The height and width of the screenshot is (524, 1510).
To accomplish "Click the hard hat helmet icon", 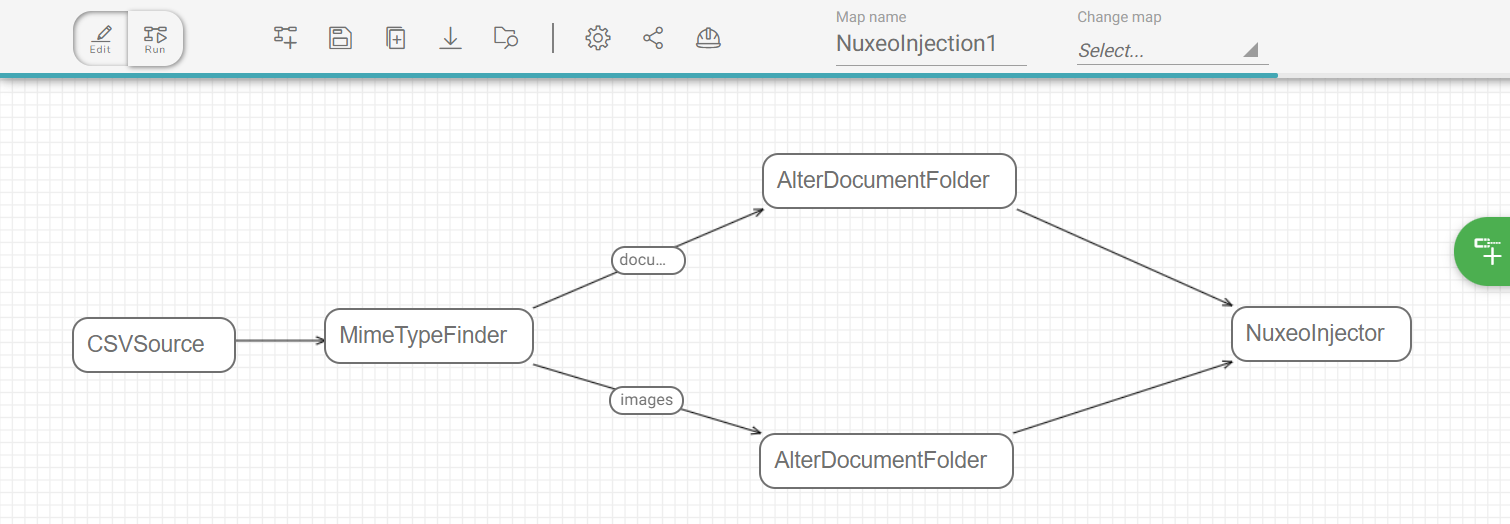I will coord(708,38).
